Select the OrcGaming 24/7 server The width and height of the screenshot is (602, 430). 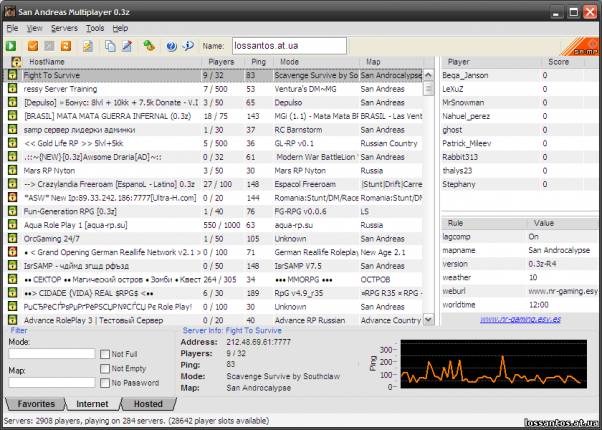point(215,238)
